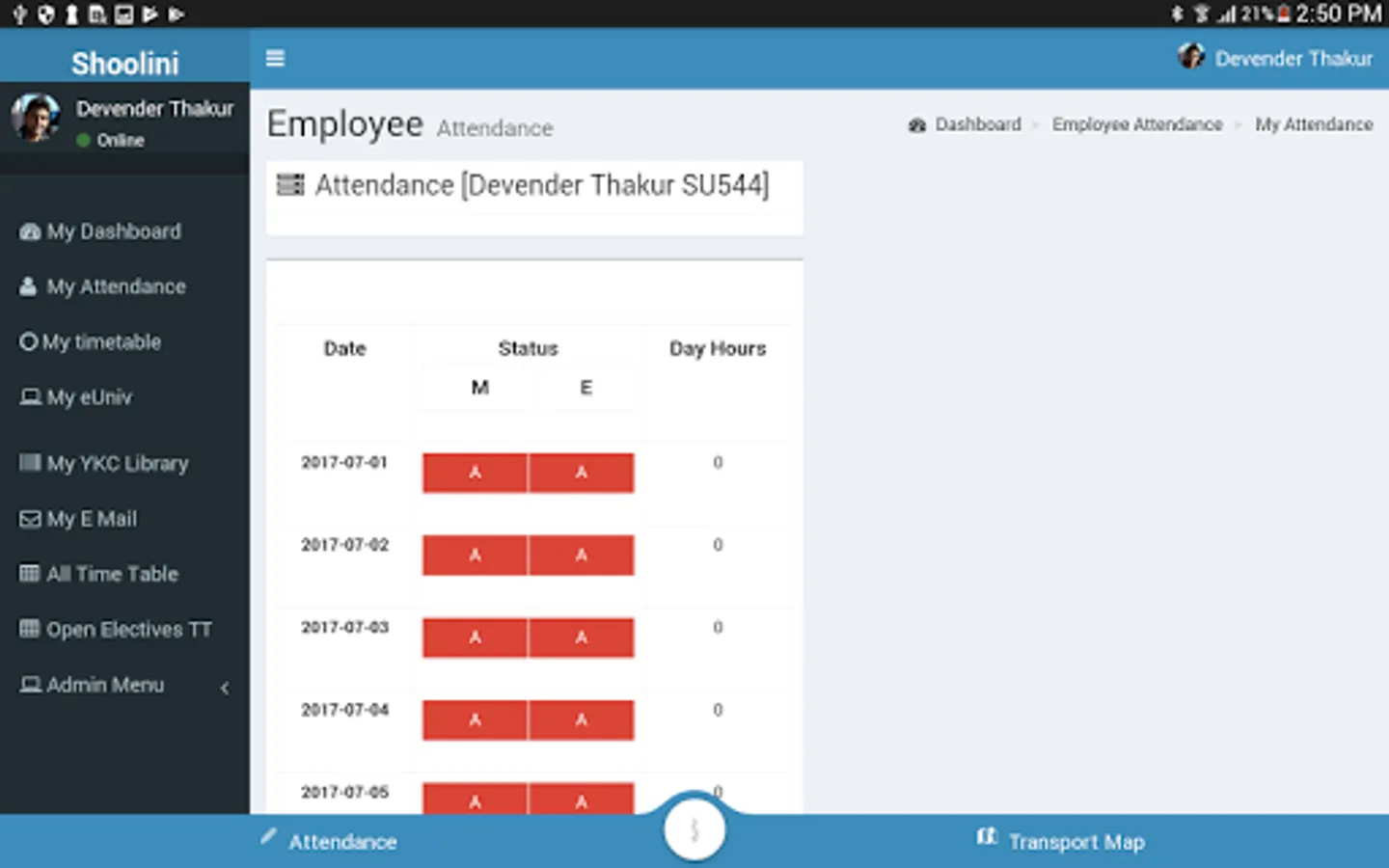This screenshot has height=868, width=1389.
Task: Click the Day Hours column header
Action: pos(718,349)
